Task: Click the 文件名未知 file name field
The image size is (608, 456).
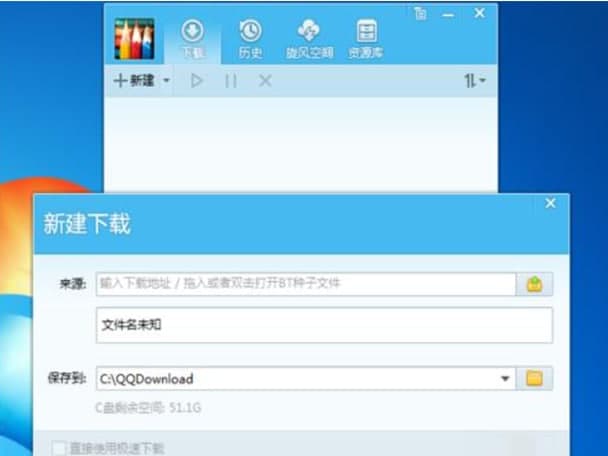Action: point(324,325)
